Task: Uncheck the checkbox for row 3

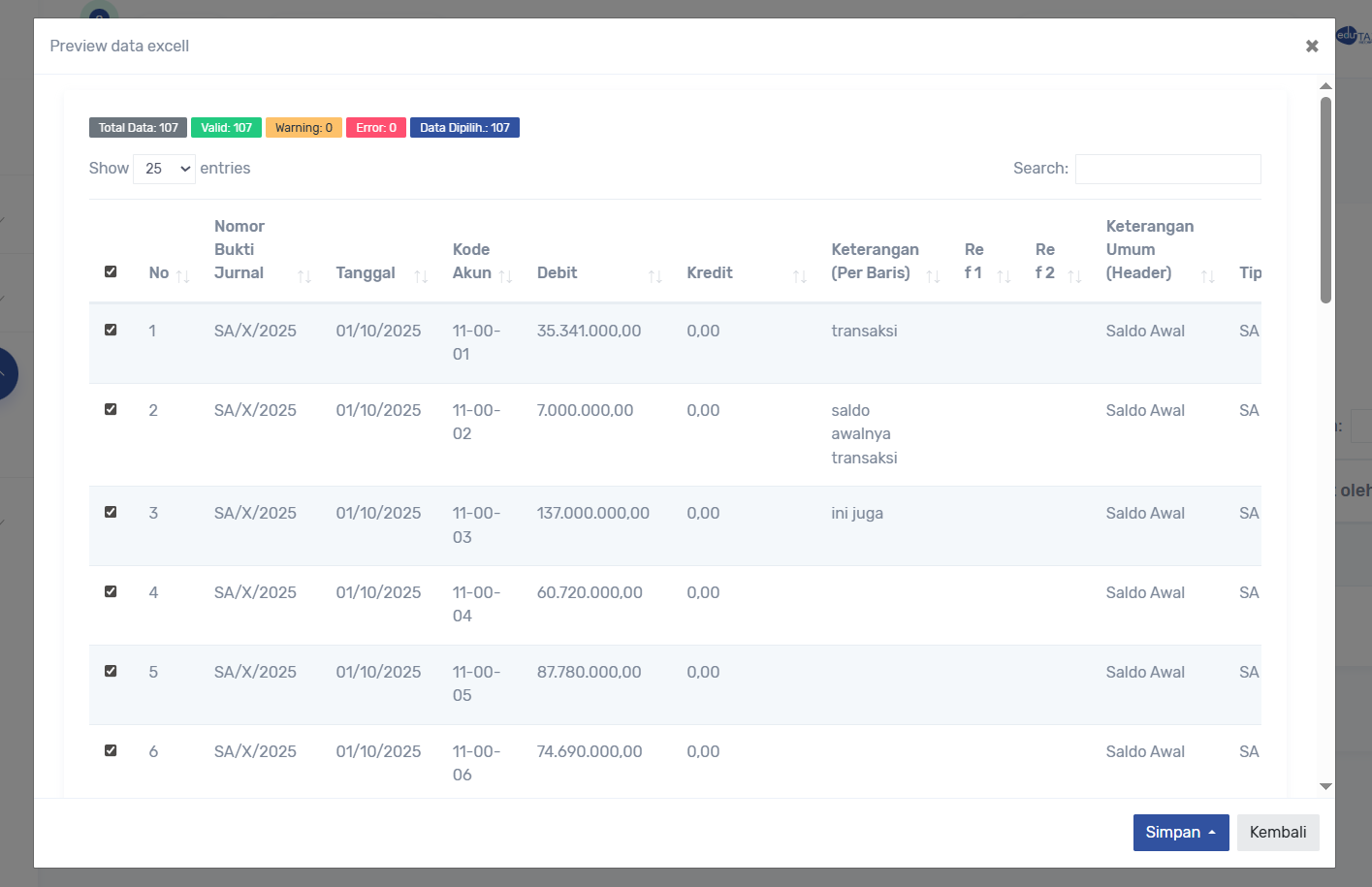Action: point(111,512)
